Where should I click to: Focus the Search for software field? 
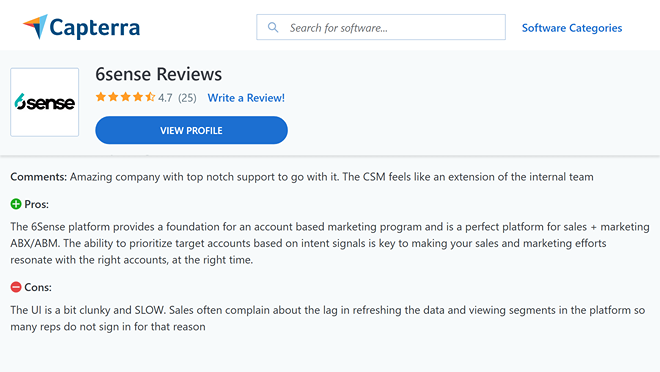coord(381,27)
